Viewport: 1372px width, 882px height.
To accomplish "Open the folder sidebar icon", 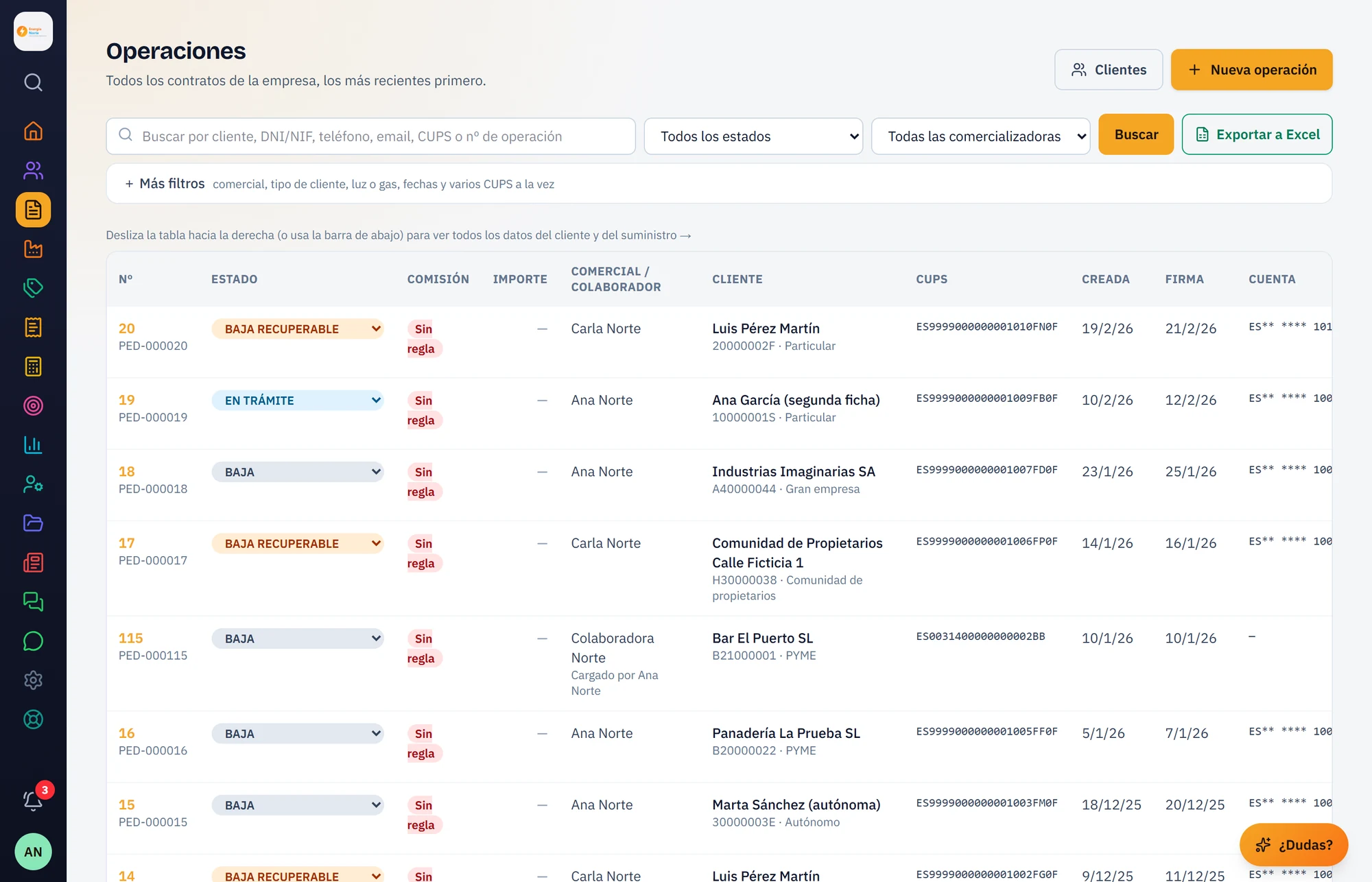I will tap(33, 523).
